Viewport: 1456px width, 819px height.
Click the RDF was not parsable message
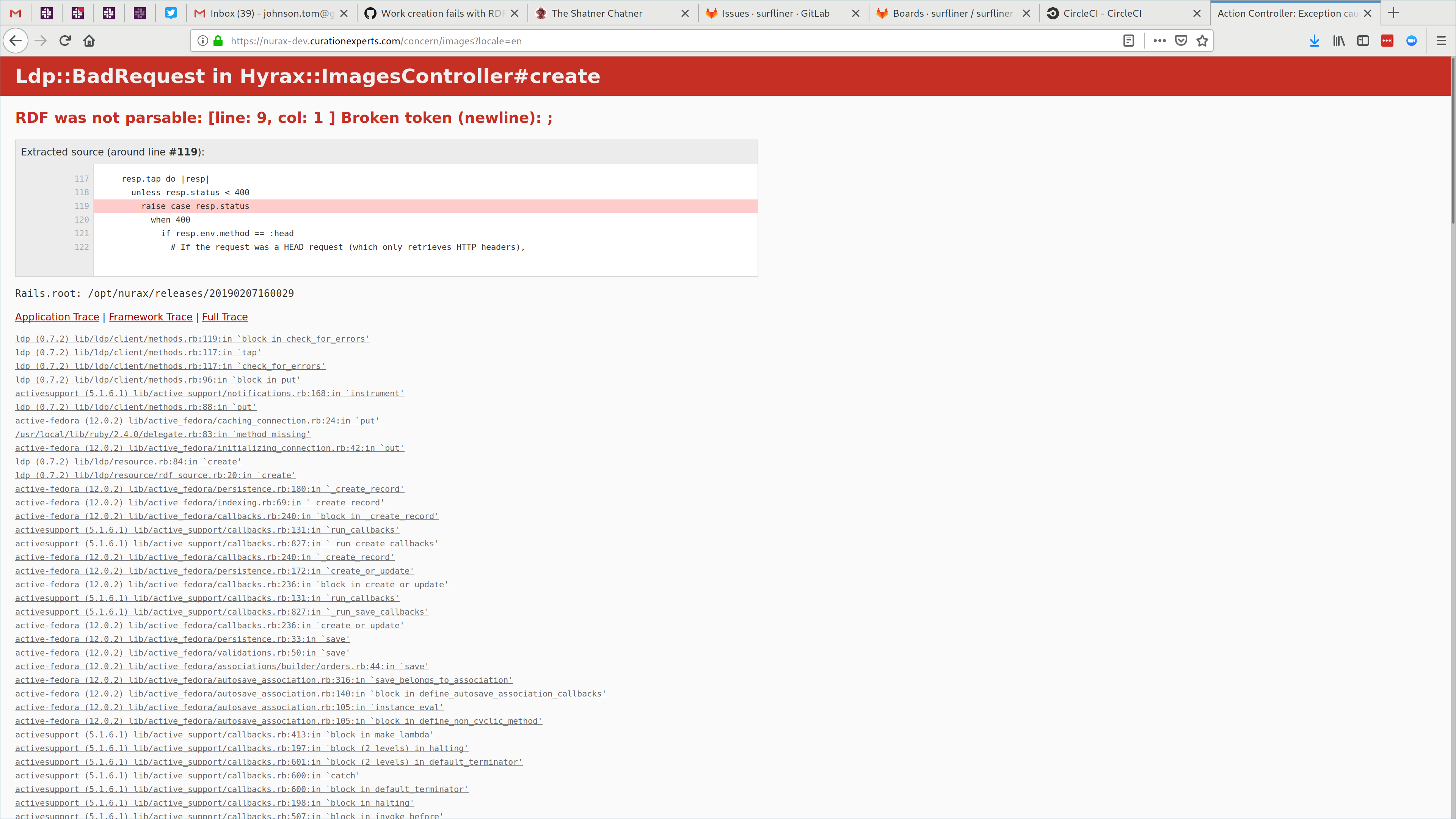coord(284,118)
